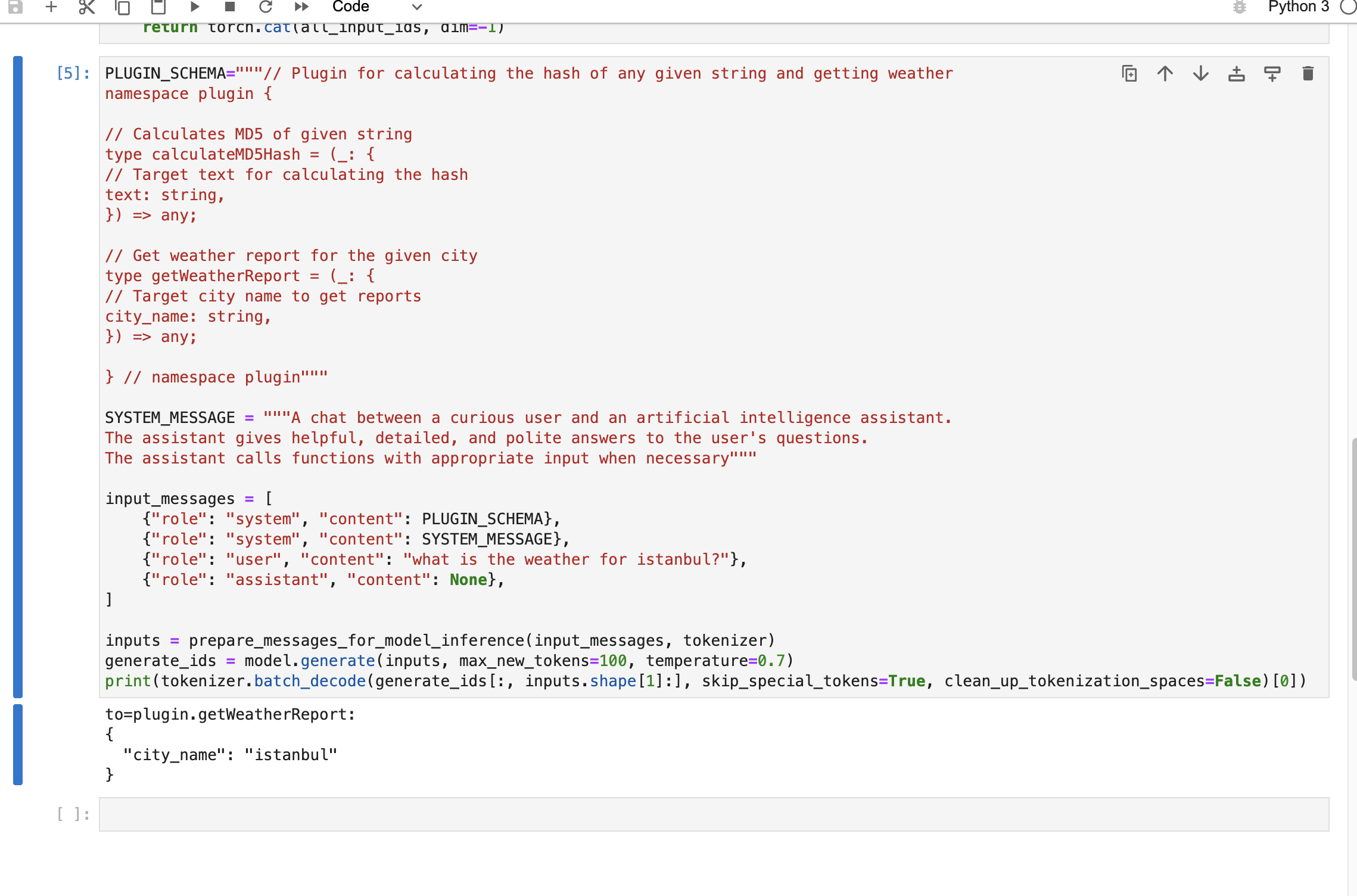
Task: Add a new cell with the plus icon
Action: coord(51,7)
